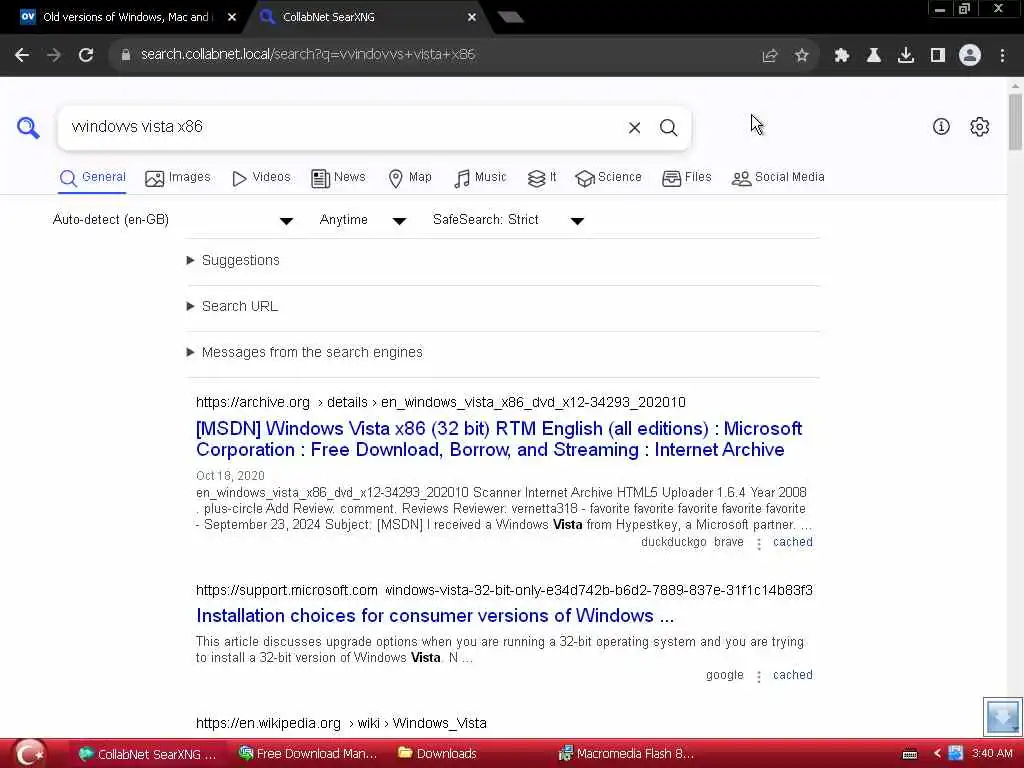This screenshot has width=1024, height=768.
Task: Open Free Download Manager taskbar item
Action: (308, 754)
